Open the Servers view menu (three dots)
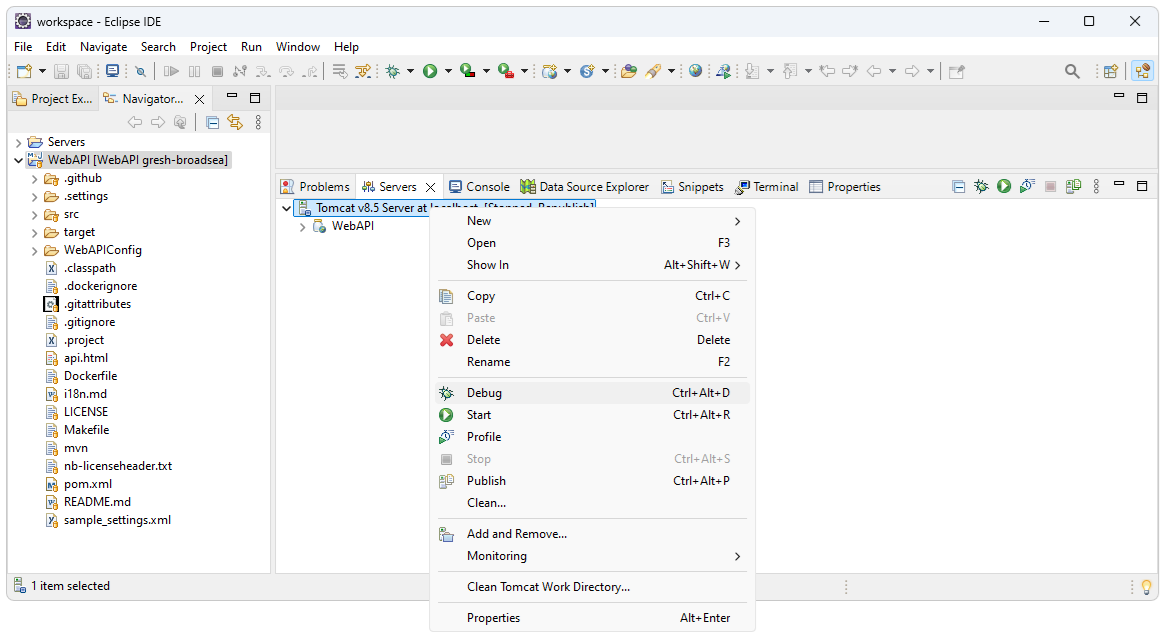This screenshot has width=1163, height=639. 1096,187
